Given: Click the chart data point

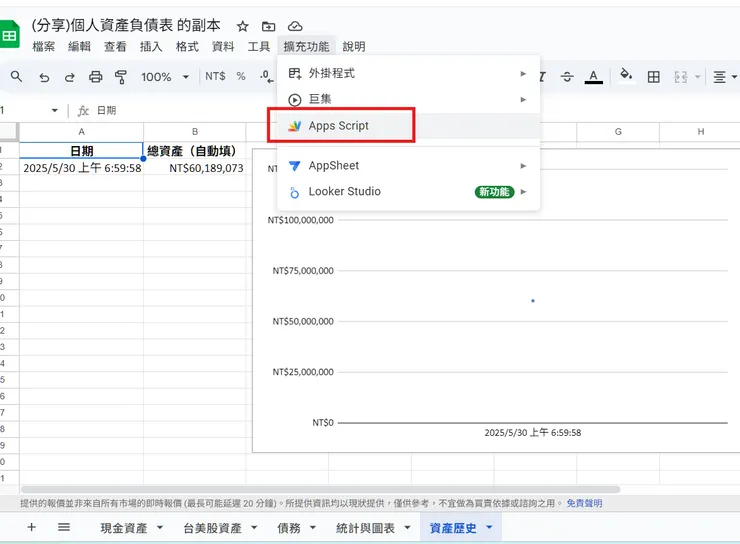Looking at the screenshot, I should 533,301.
